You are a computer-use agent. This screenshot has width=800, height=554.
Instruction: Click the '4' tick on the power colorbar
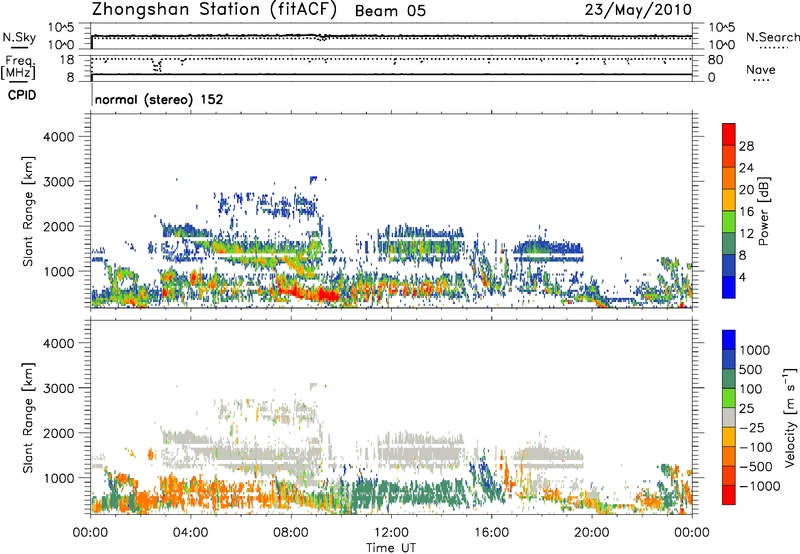(x=743, y=278)
